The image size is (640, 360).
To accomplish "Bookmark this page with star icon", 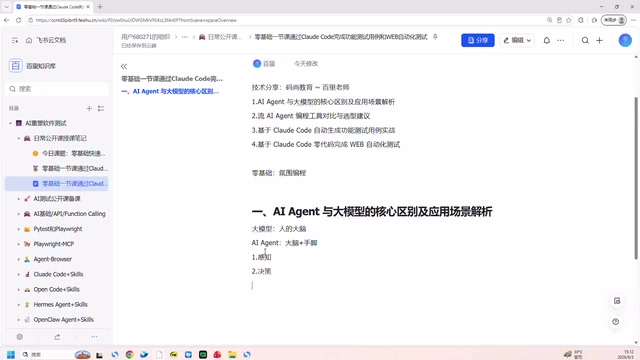I will [x=569, y=20].
